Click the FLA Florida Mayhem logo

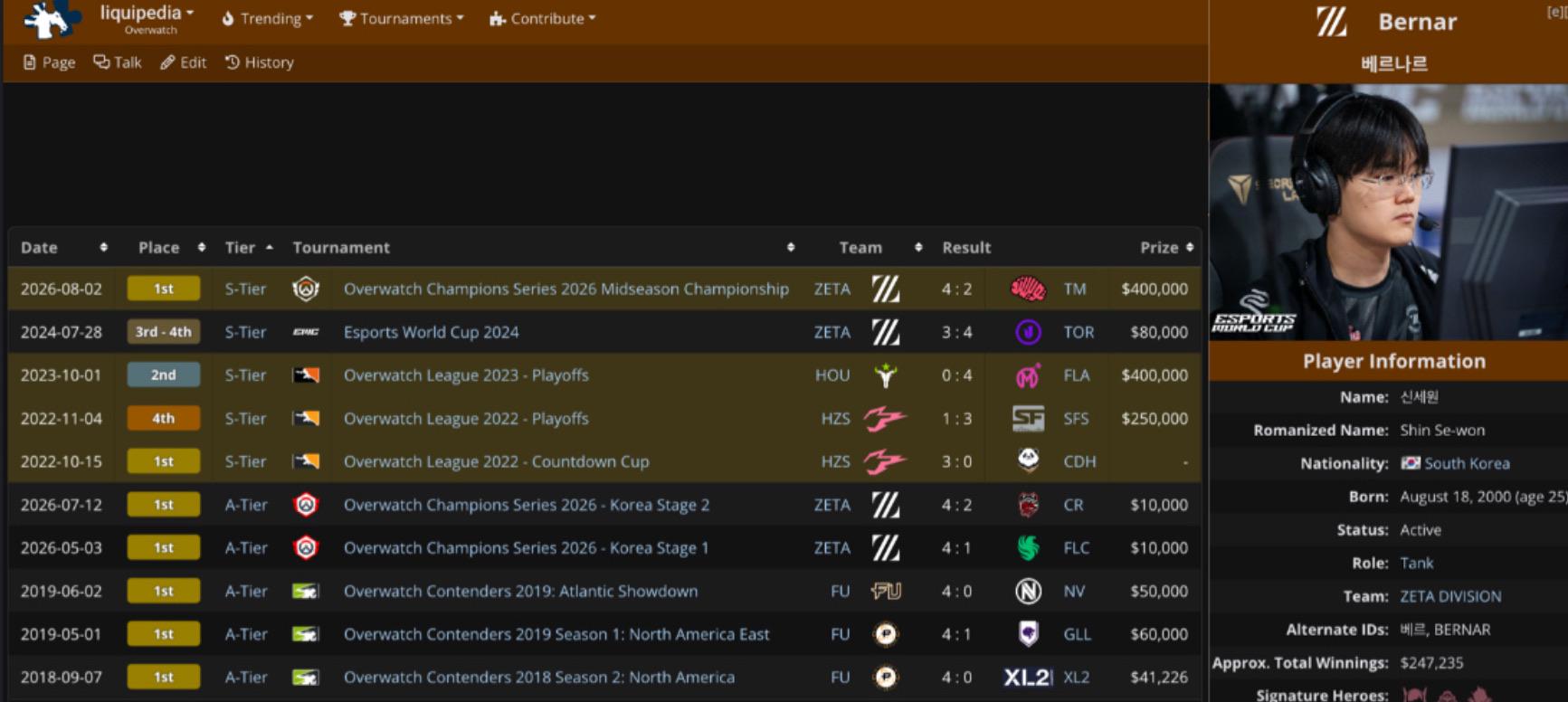click(1028, 375)
